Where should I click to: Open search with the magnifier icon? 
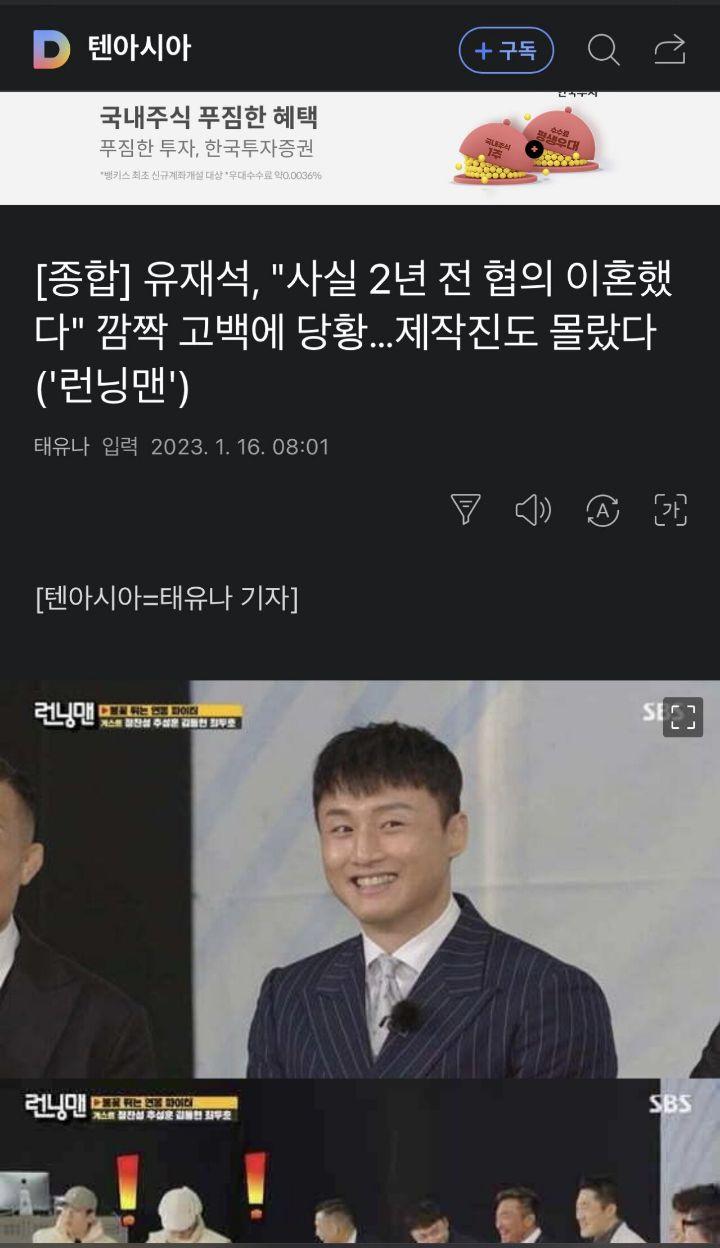pyautogui.click(x=603, y=50)
